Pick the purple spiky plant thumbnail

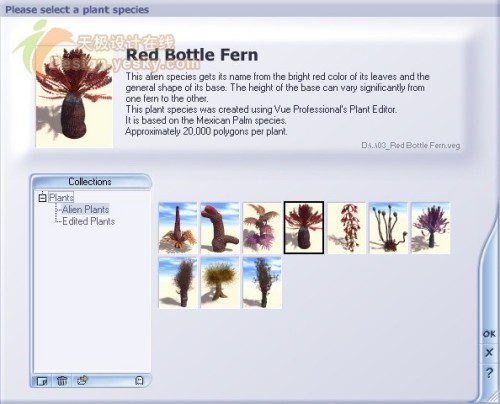click(x=431, y=228)
